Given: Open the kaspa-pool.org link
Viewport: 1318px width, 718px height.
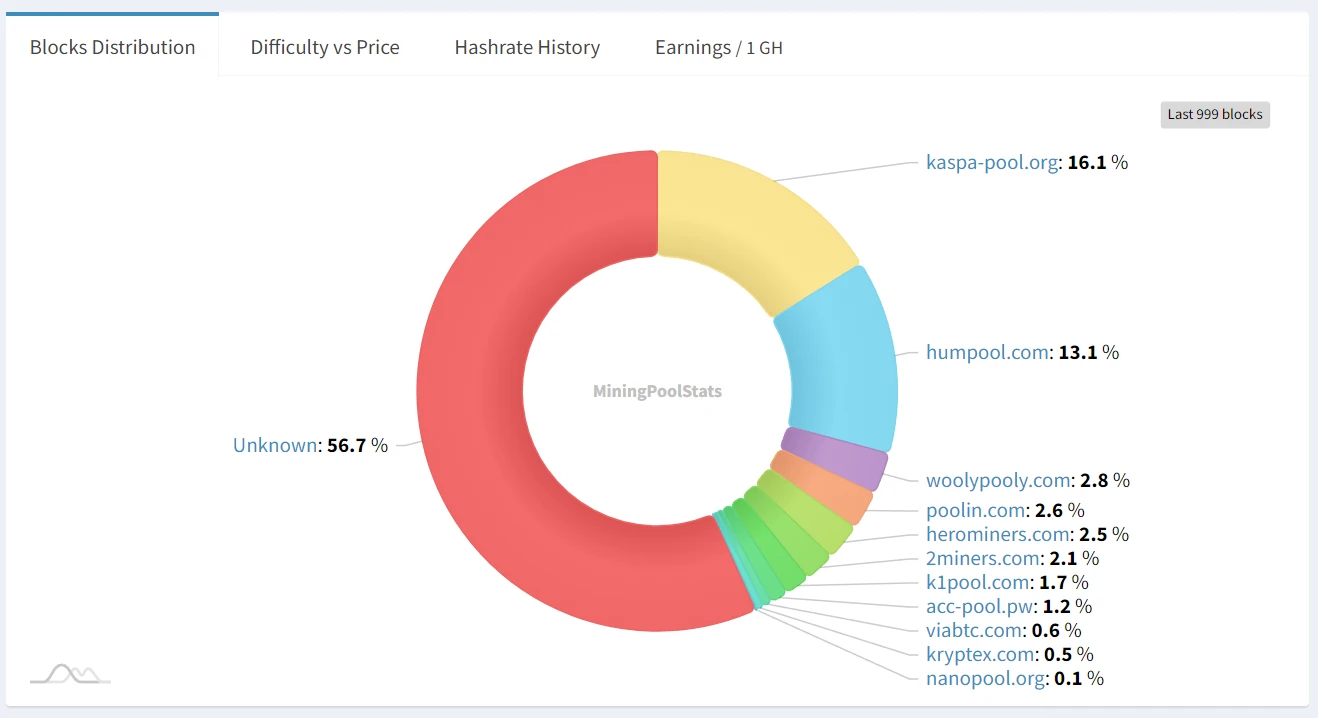Looking at the screenshot, I should pos(992,162).
